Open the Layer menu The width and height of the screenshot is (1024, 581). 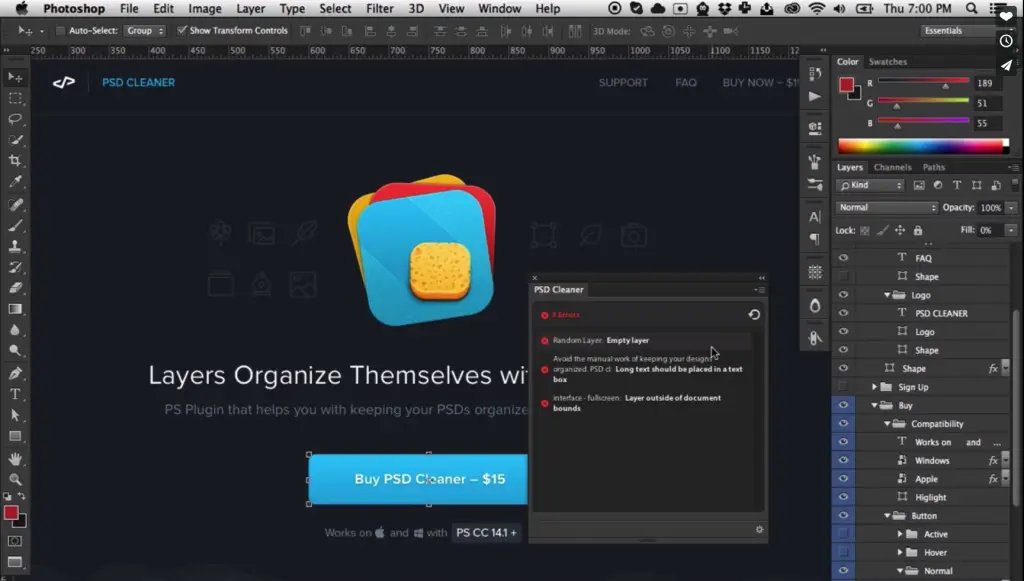click(x=250, y=8)
